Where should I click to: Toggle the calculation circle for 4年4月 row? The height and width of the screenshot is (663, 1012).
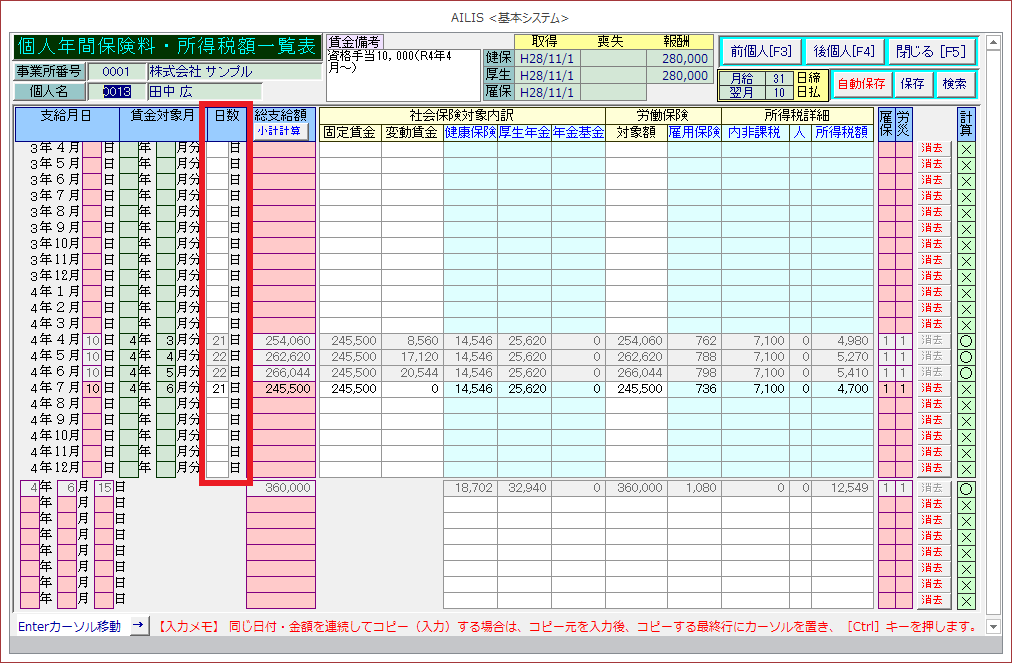point(965,340)
